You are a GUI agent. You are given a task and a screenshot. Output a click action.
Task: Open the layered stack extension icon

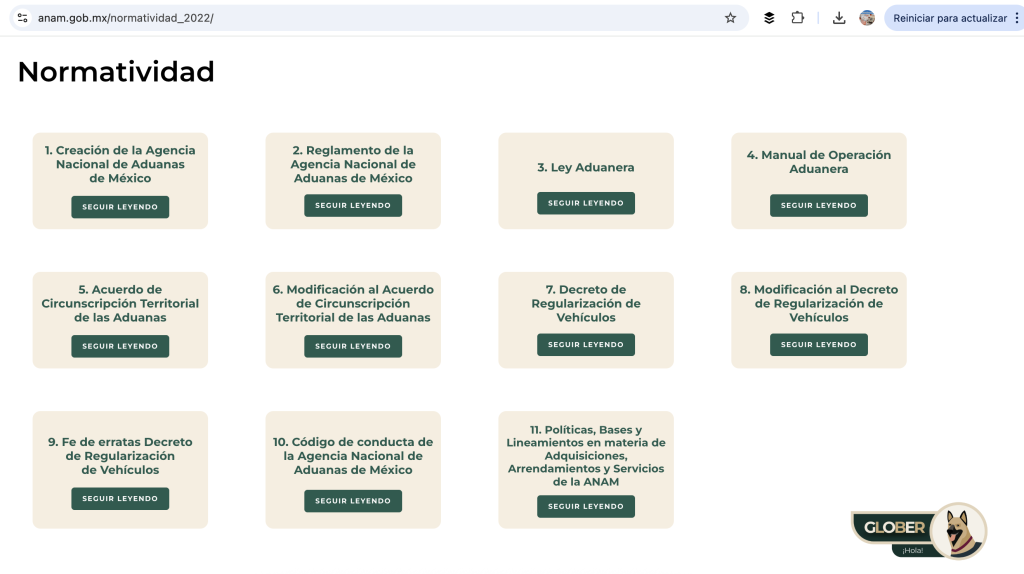[x=769, y=18]
